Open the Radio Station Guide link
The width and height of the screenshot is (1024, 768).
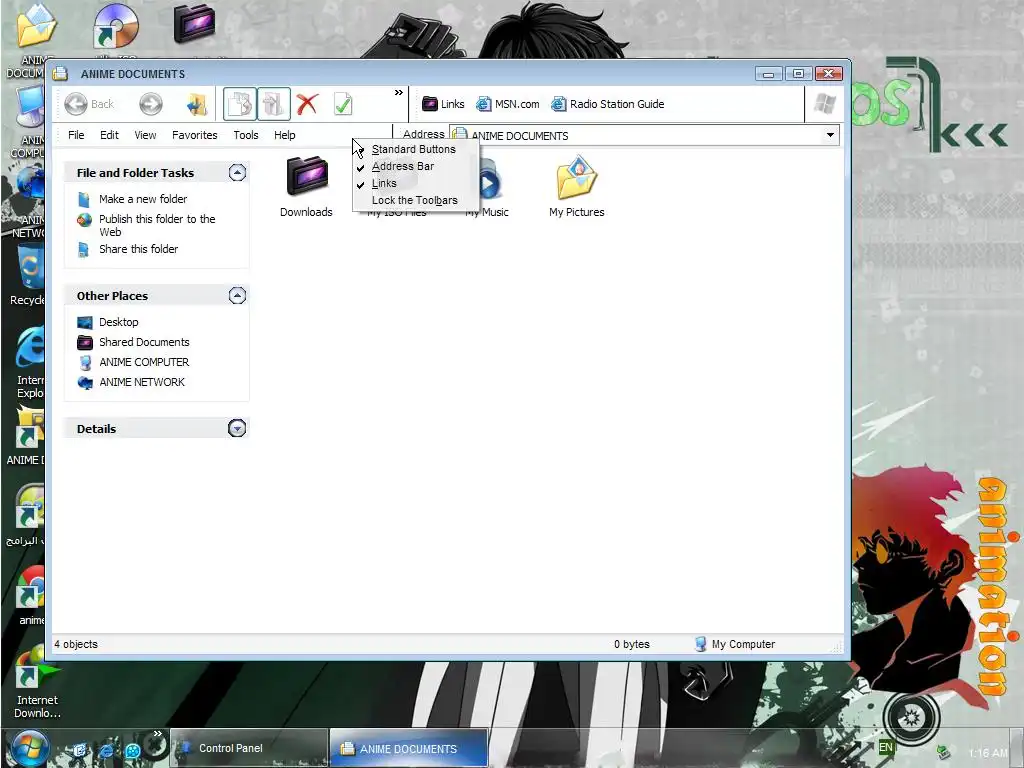[x=607, y=104]
